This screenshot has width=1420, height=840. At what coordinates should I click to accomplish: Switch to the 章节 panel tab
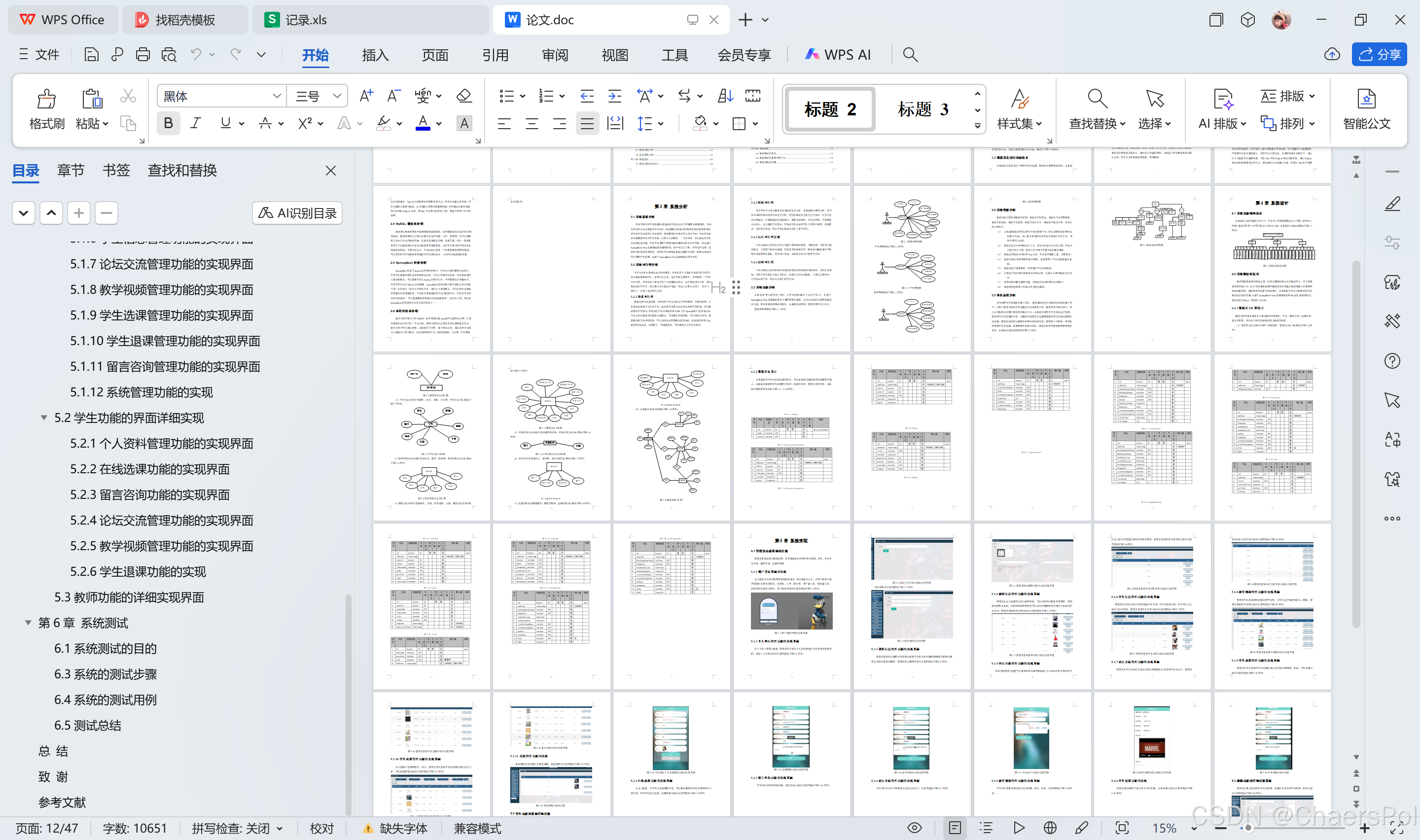pyautogui.click(x=71, y=171)
